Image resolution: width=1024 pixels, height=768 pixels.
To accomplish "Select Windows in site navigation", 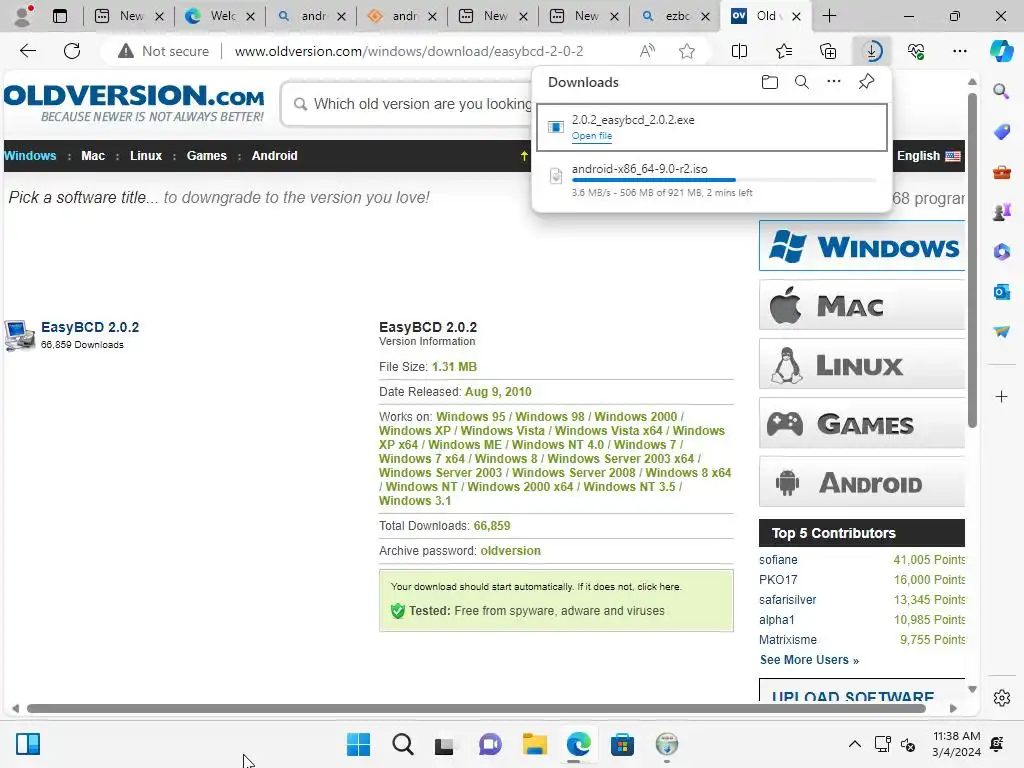I will (x=30, y=155).
